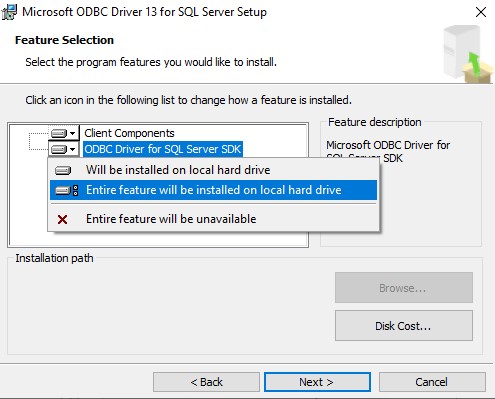Open the Disk Cost... dialog
Viewport: 495px width, 399px height.
(x=404, y=326)
